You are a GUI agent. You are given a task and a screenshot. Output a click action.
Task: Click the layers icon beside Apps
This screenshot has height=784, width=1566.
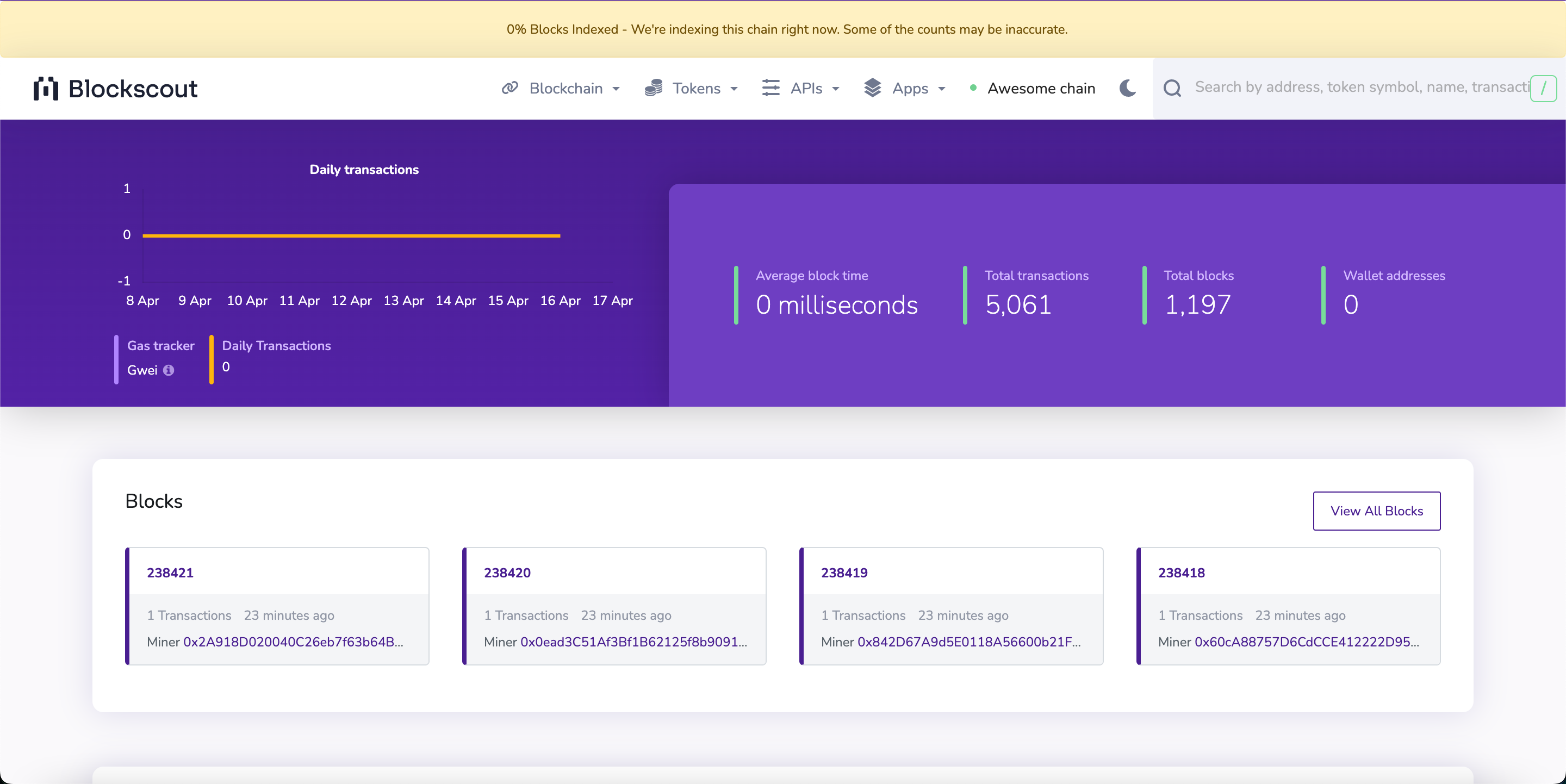tap(873, 88)
